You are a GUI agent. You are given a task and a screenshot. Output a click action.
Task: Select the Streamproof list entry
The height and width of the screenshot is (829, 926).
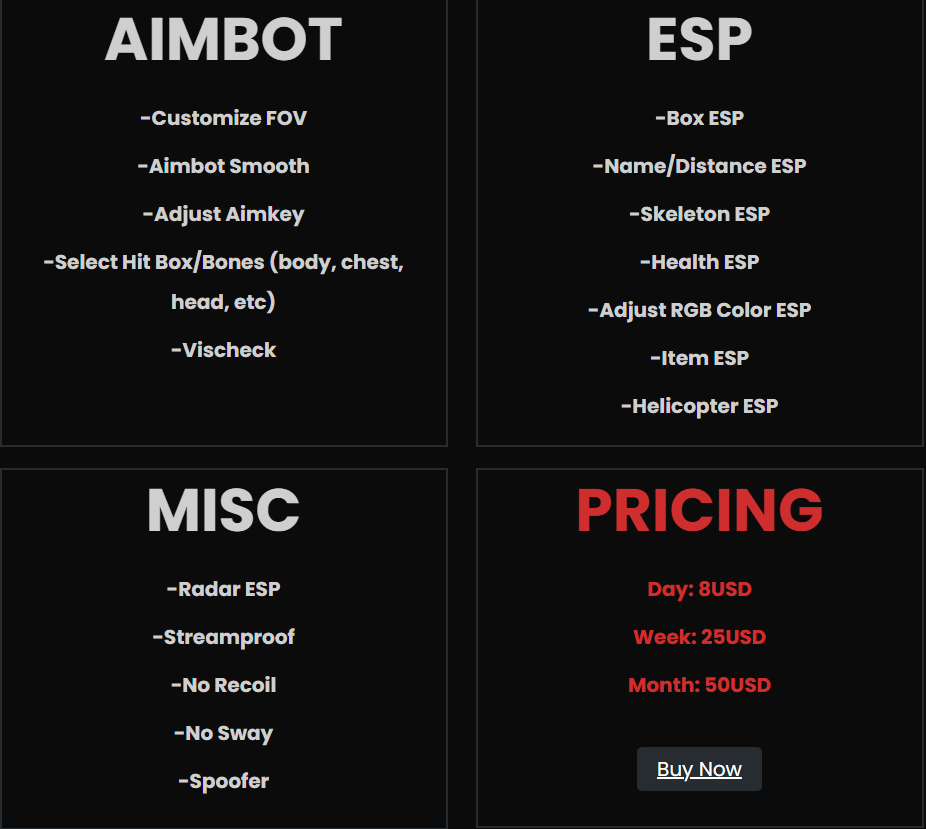223,637
